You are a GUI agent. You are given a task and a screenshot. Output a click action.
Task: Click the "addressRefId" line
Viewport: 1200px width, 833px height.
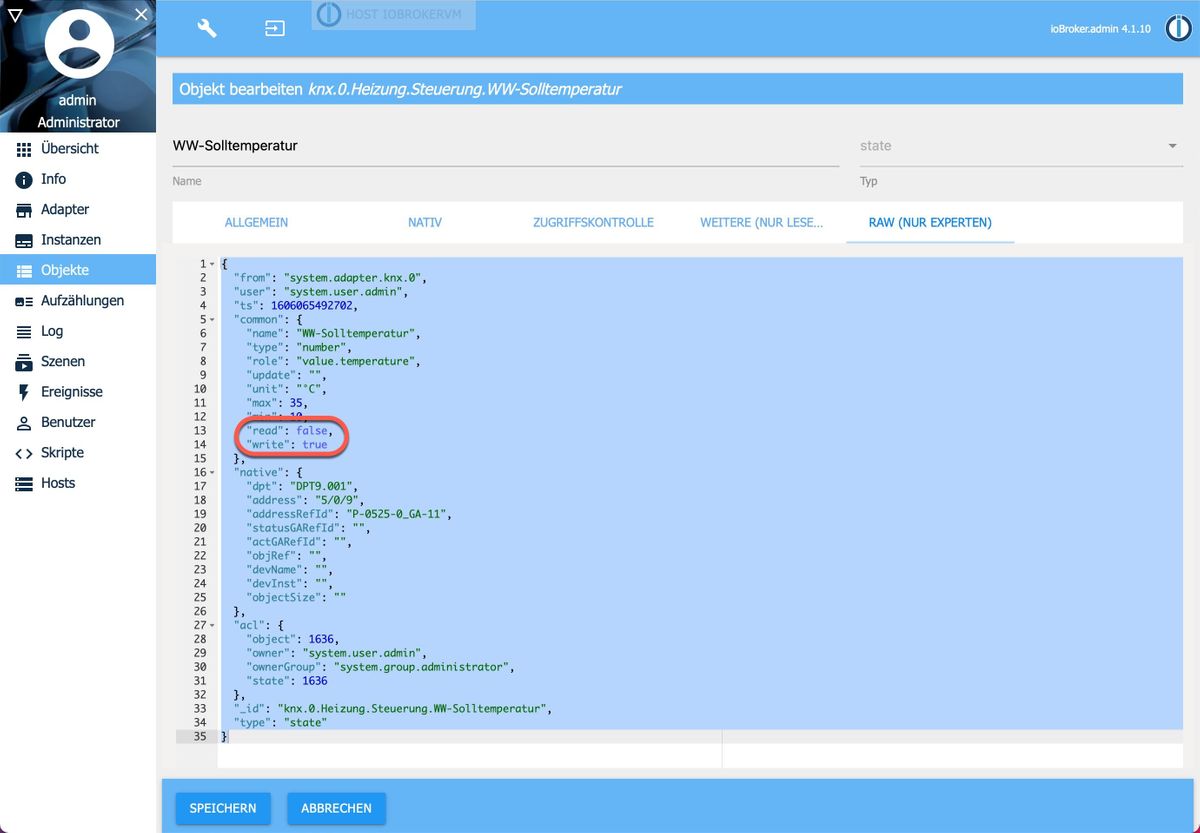(350, 514)
